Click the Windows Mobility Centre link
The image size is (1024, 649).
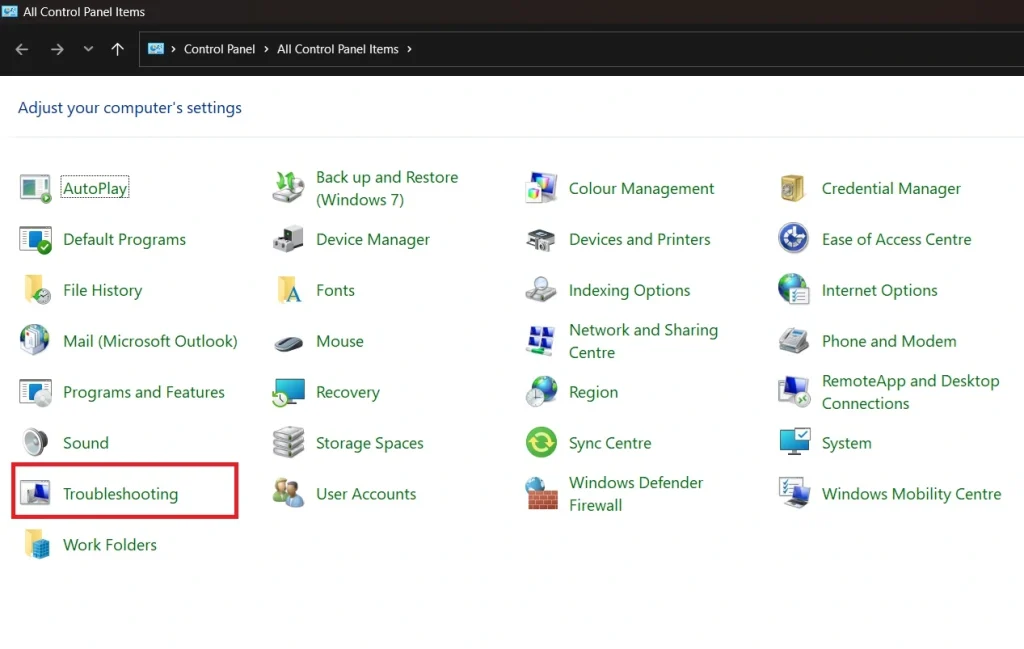[911, 494]
